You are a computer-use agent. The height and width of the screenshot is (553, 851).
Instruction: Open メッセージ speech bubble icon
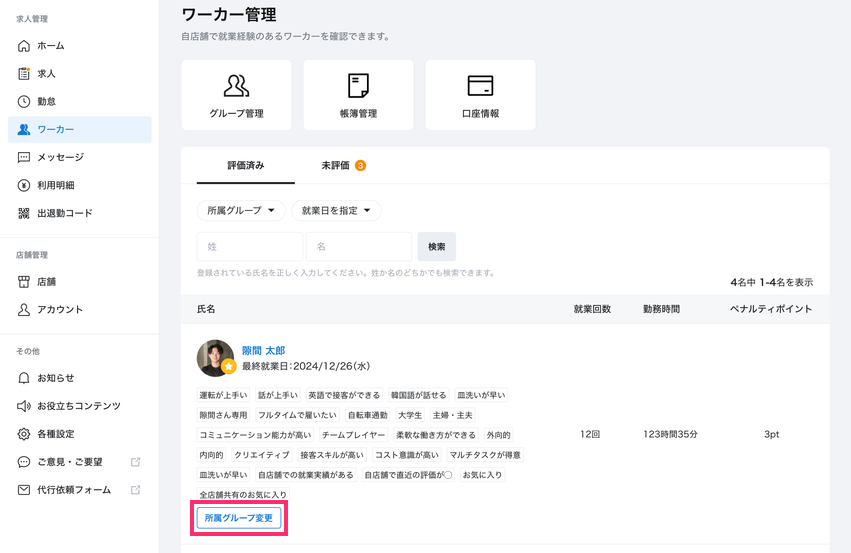click(x=25, y=158)
